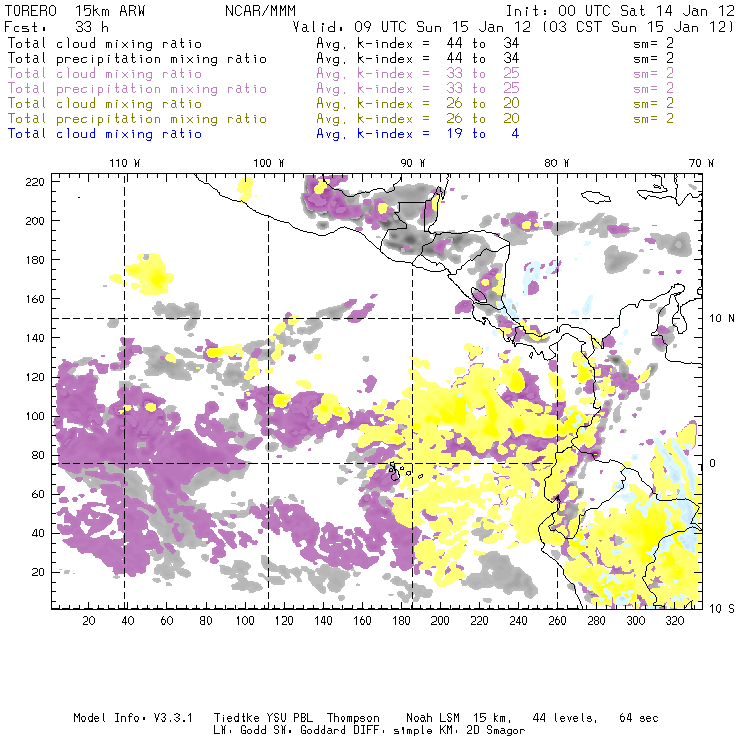Image resolution: width=740 pixels, height=740 pixels.
Task: Click the "320" tick on the horizontal axis
Action: 674,621
